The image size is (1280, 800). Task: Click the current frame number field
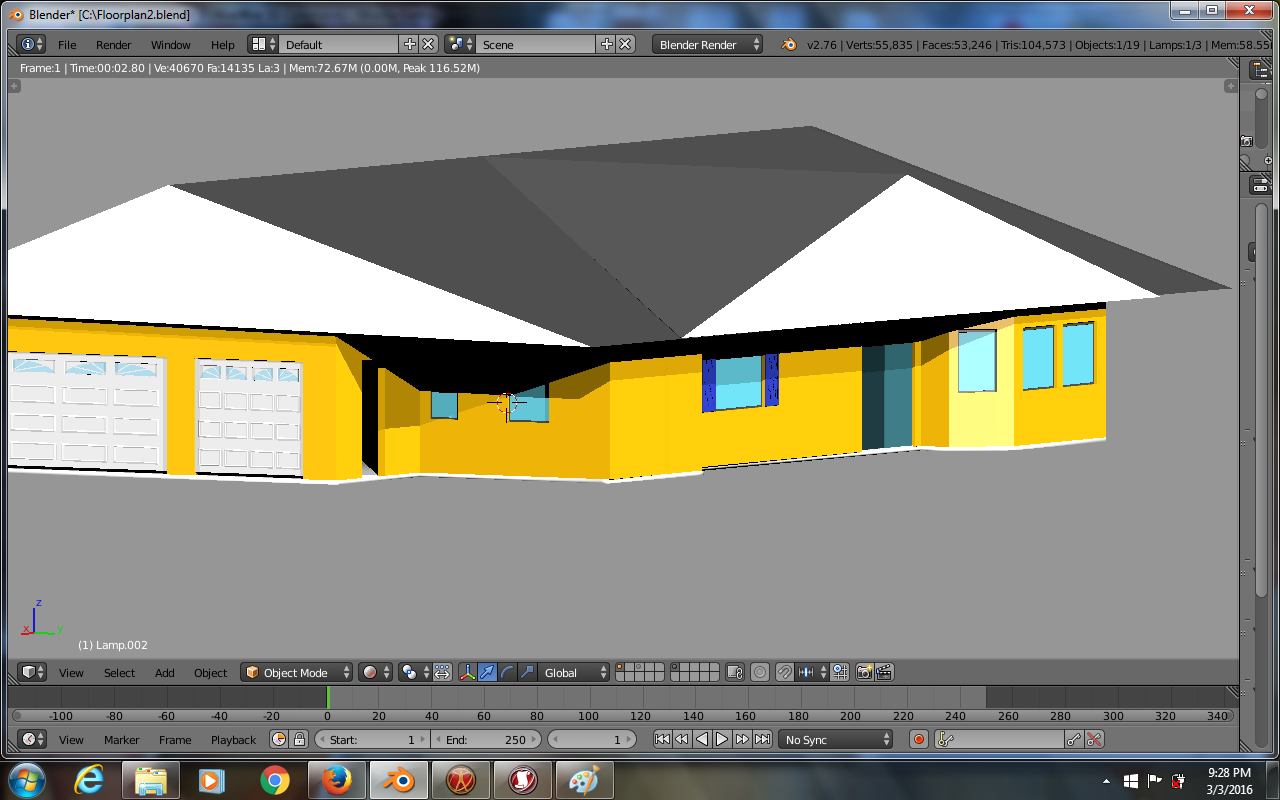pos(592,739)
